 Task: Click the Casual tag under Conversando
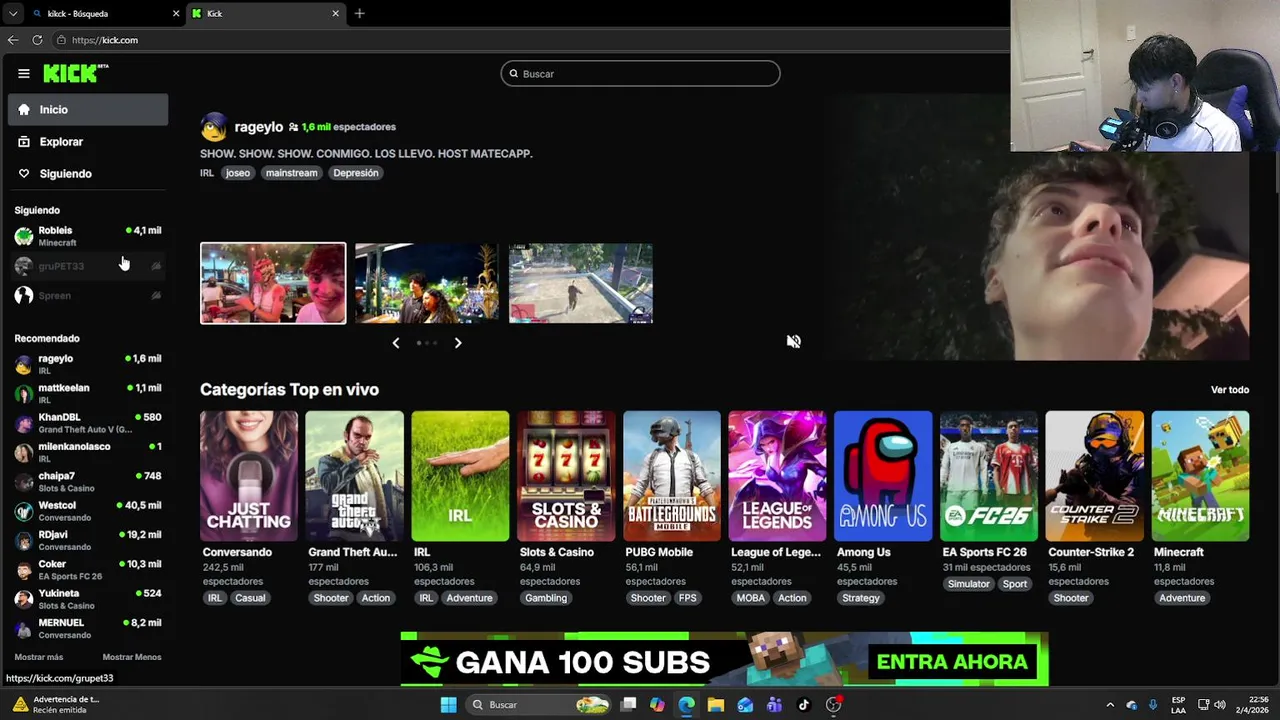coord(250,598)
